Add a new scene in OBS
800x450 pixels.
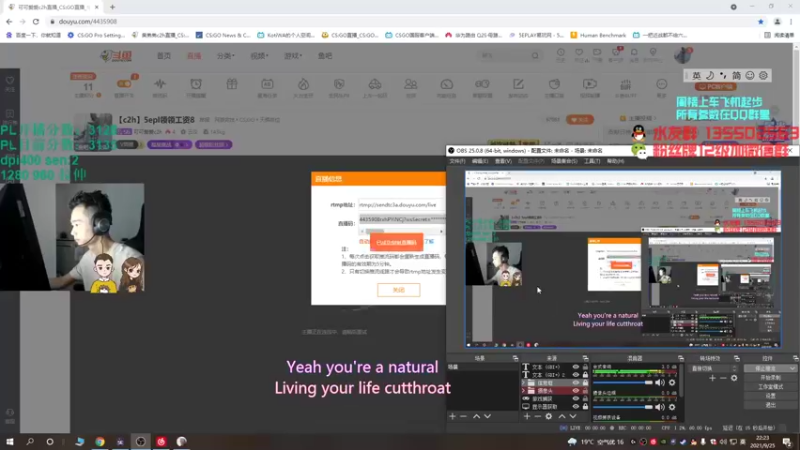tap(453, 416)
